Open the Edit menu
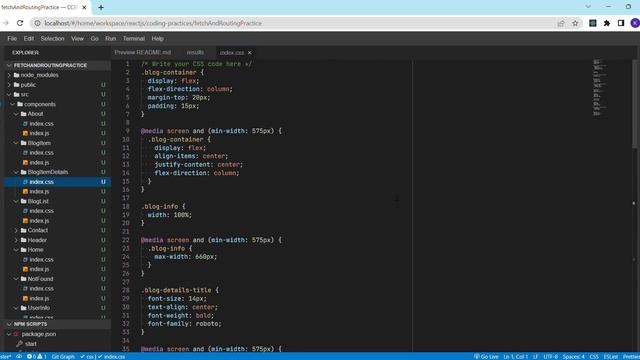The image size is (640, 360). (x=29, y=38)
